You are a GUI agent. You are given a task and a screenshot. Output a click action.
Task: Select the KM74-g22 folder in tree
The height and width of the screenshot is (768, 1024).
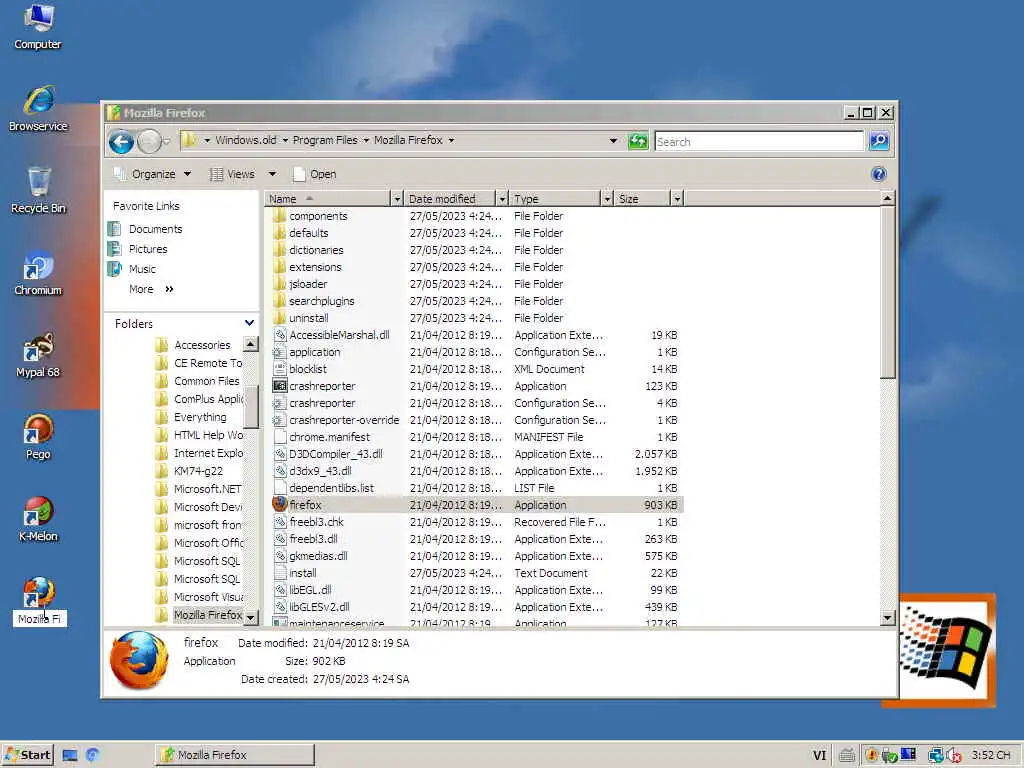click(x=198, y=471)
